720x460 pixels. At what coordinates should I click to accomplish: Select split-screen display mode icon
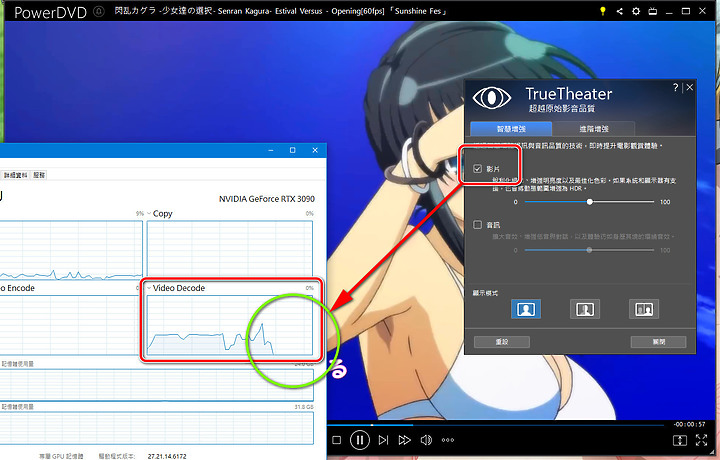[585, 309]
